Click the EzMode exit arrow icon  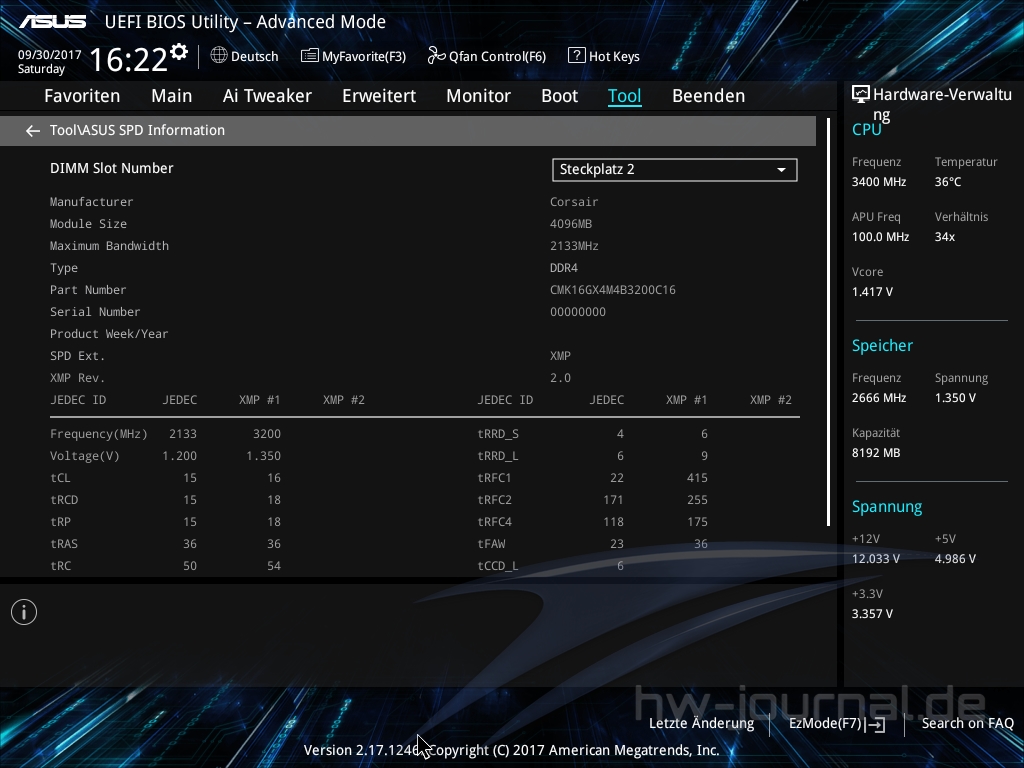point(876,724)
